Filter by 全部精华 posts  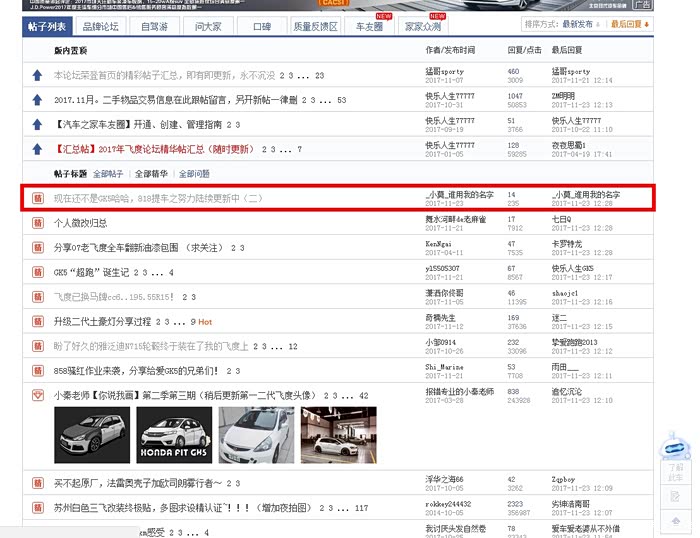152,174
